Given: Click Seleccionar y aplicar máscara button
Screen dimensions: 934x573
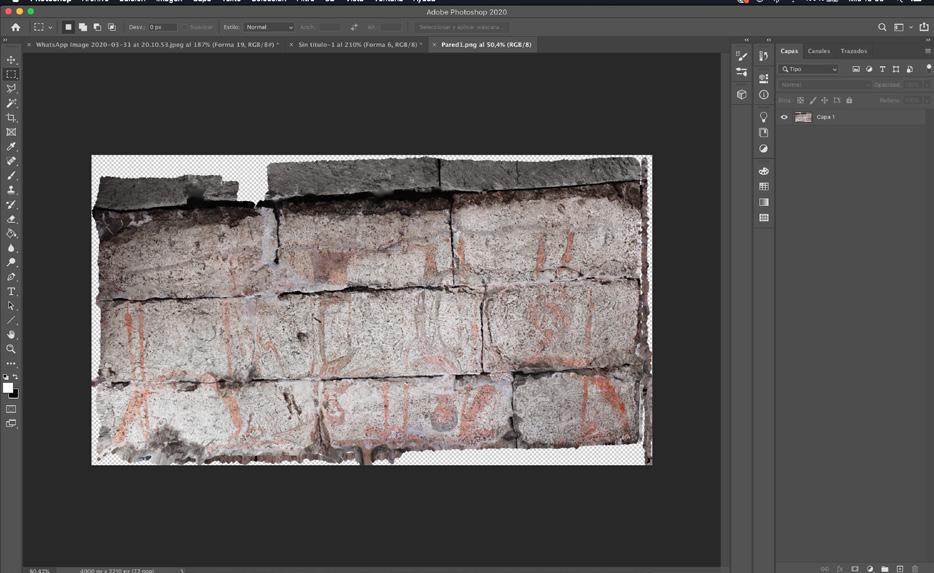Looking at the screenshot, I should pos(459,27).
